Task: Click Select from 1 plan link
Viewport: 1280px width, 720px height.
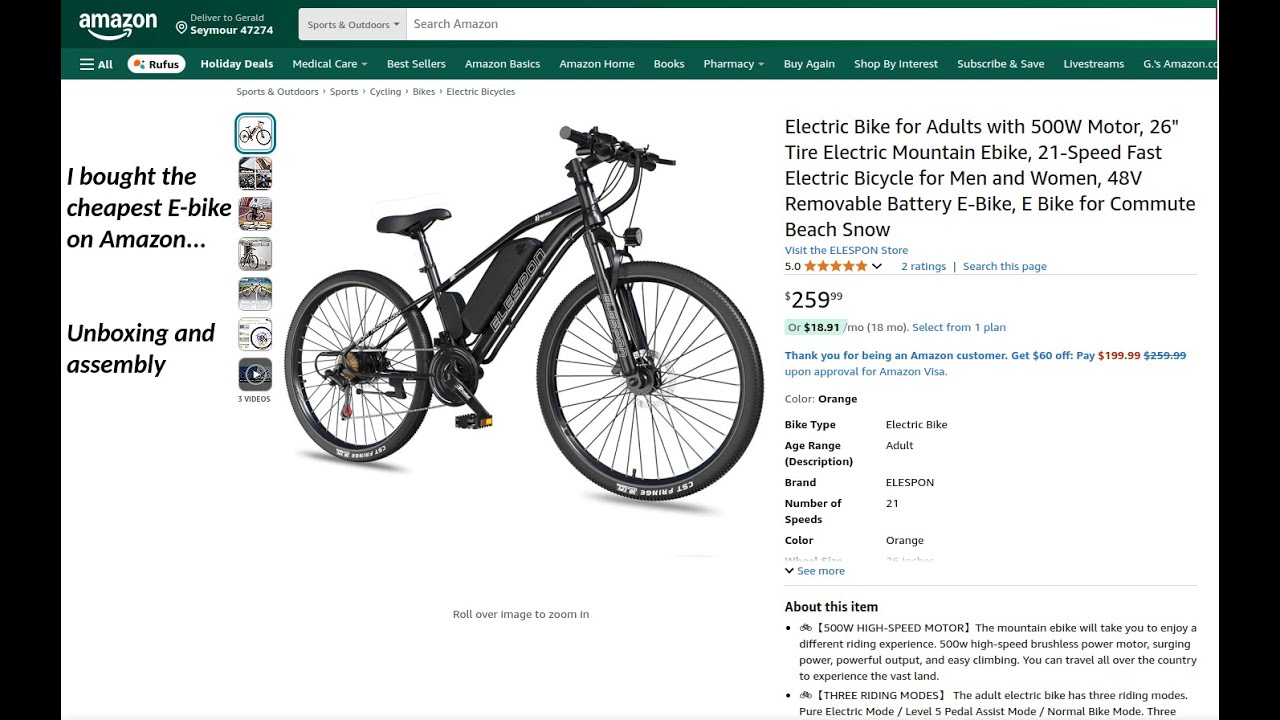Action: [959, 327]
